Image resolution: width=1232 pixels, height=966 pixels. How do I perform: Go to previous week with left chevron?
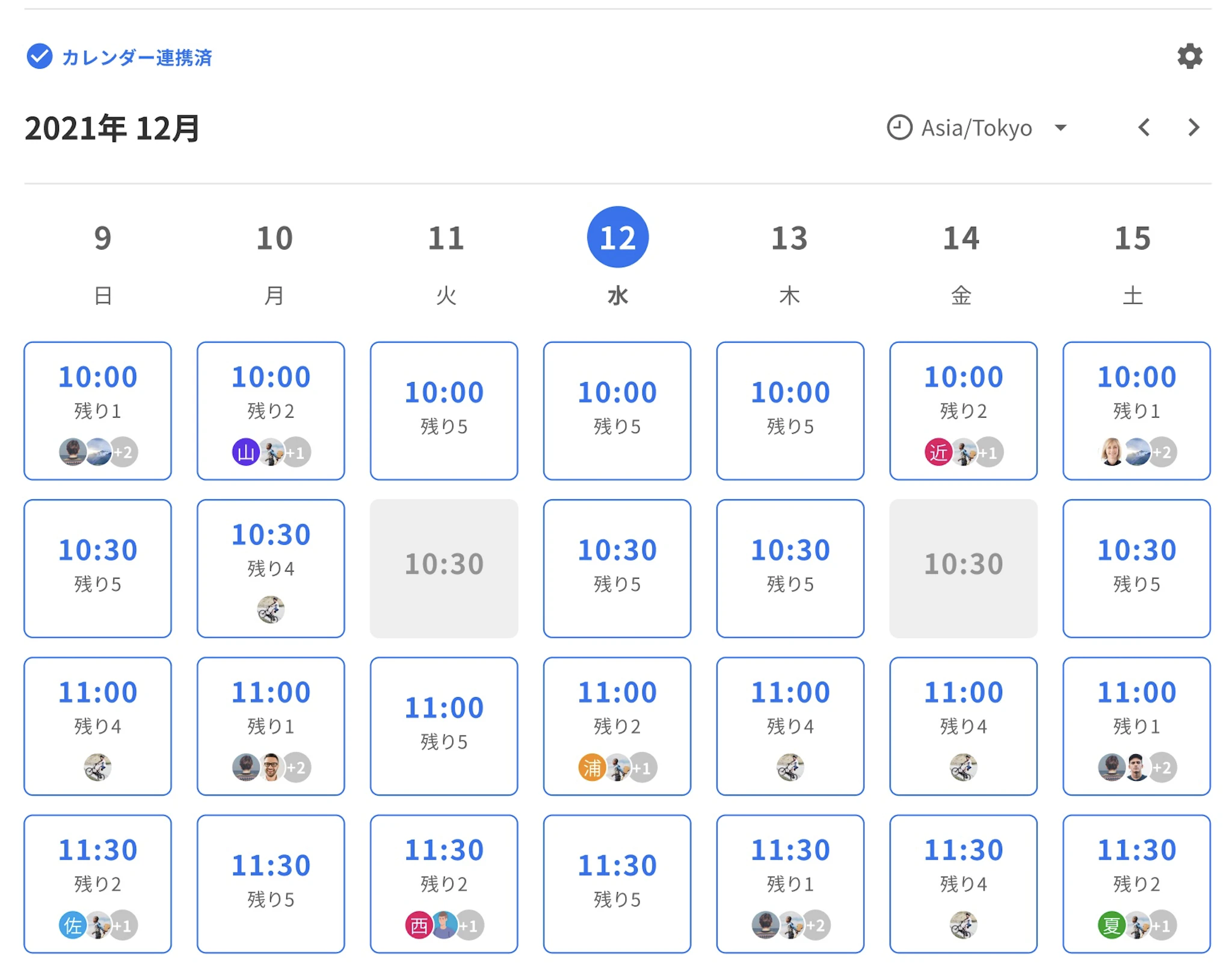[1144, 128]
